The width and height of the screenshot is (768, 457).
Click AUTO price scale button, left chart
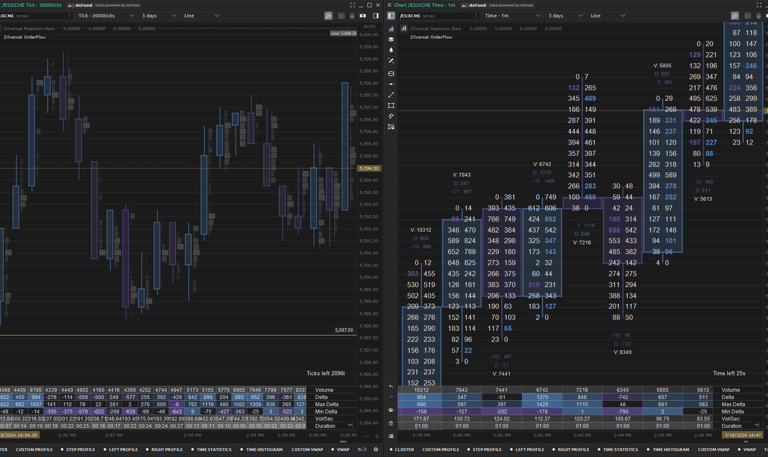coord(369,26)
